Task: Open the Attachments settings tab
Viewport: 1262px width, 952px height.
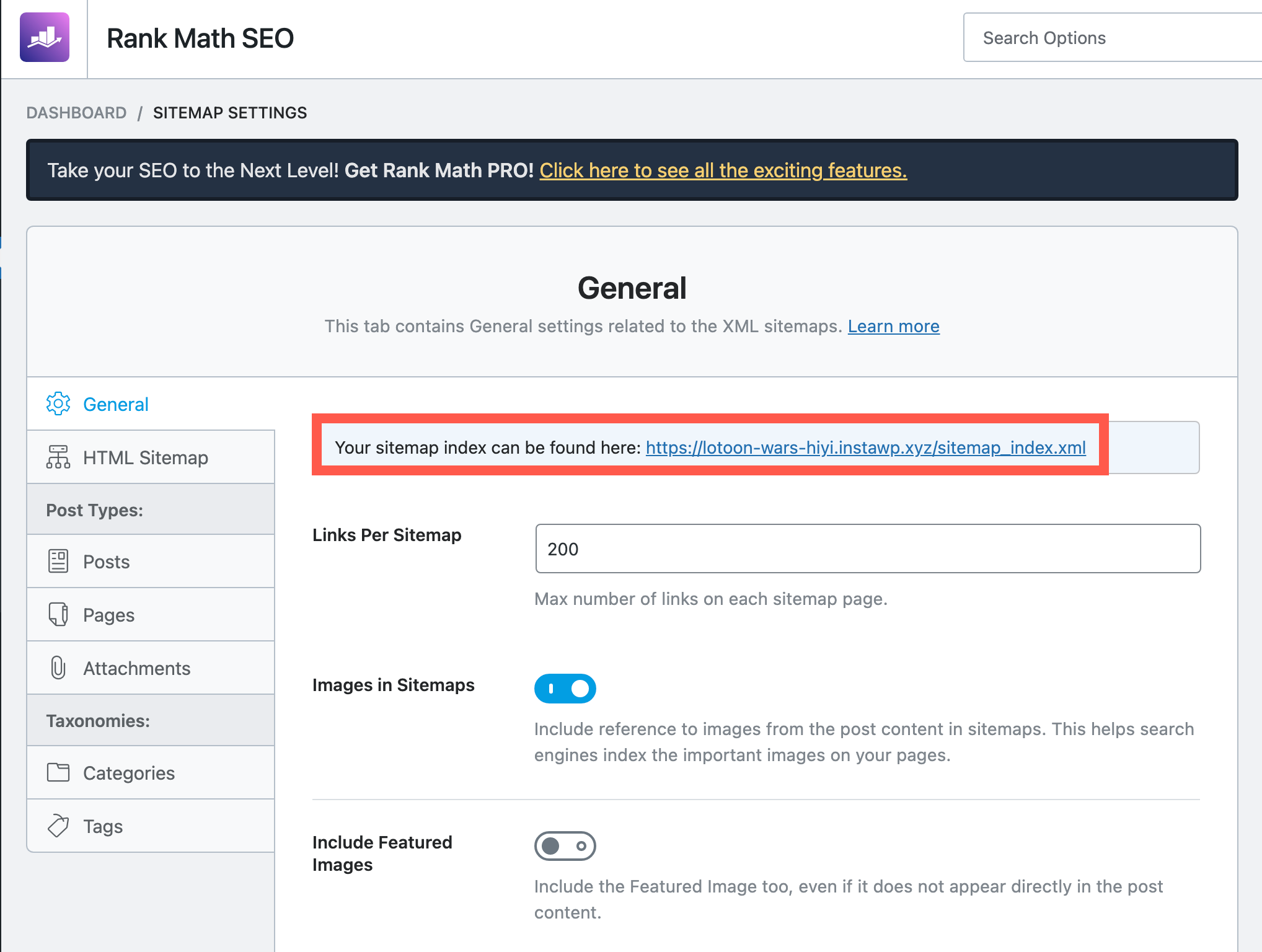Action: click(x=137, y=668)
